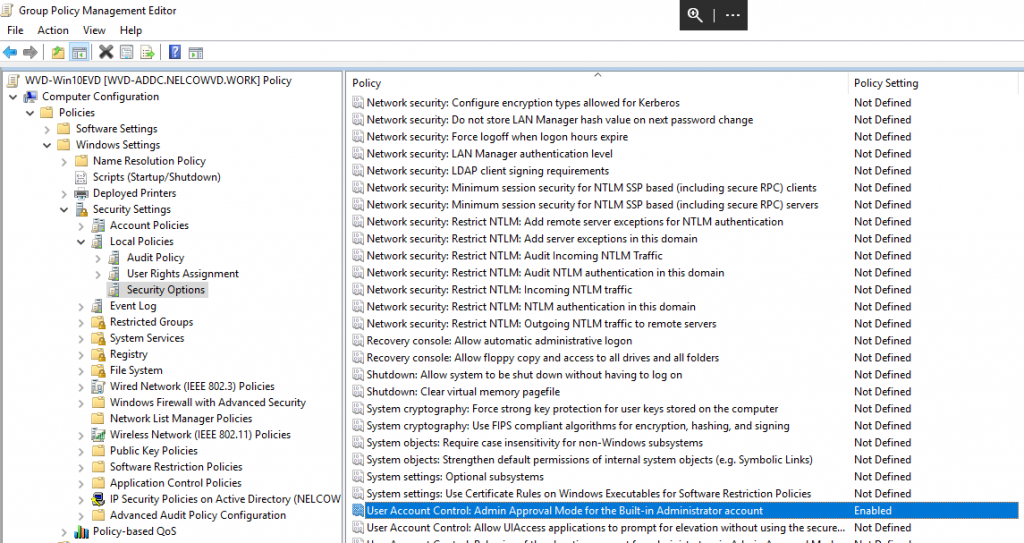Click the Back arrow in the toolbar
The width and height of the screenshot is (1024, 543).
pyautogui.click(x=10, y=52)
